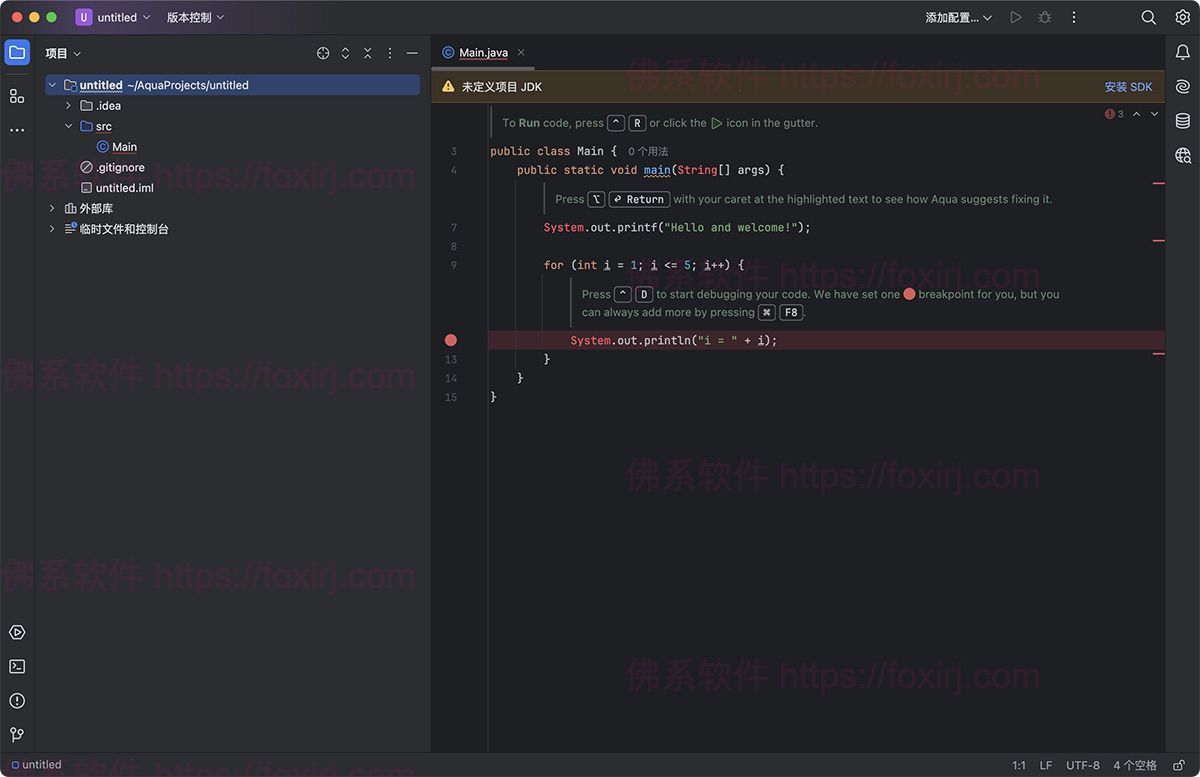
Task: Click the 安装 SDK link in warning banner
Action: point(1128,86)
